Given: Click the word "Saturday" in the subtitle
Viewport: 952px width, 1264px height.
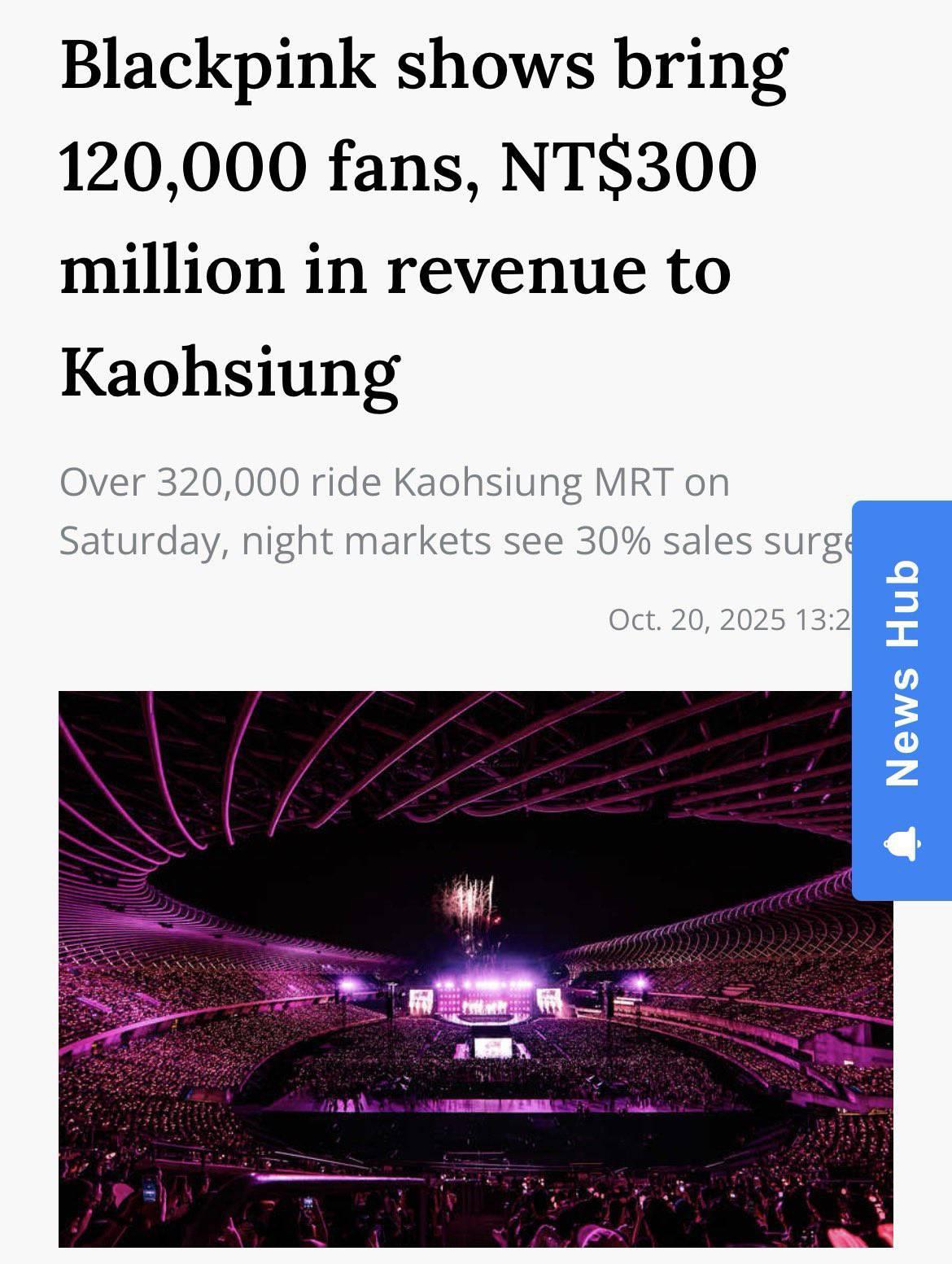Looking at the screenshot, I should [x=138, y=541].
